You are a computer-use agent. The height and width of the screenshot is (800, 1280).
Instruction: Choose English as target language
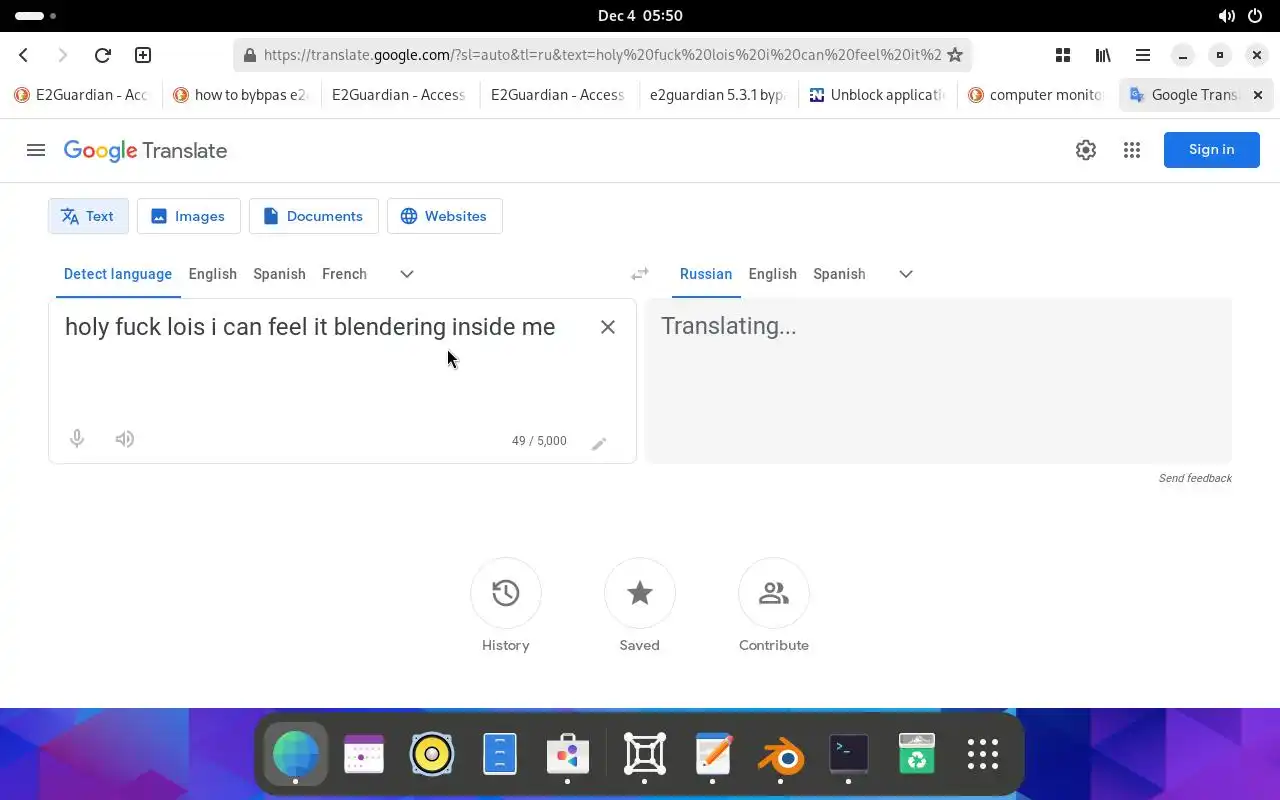(773, 274)
